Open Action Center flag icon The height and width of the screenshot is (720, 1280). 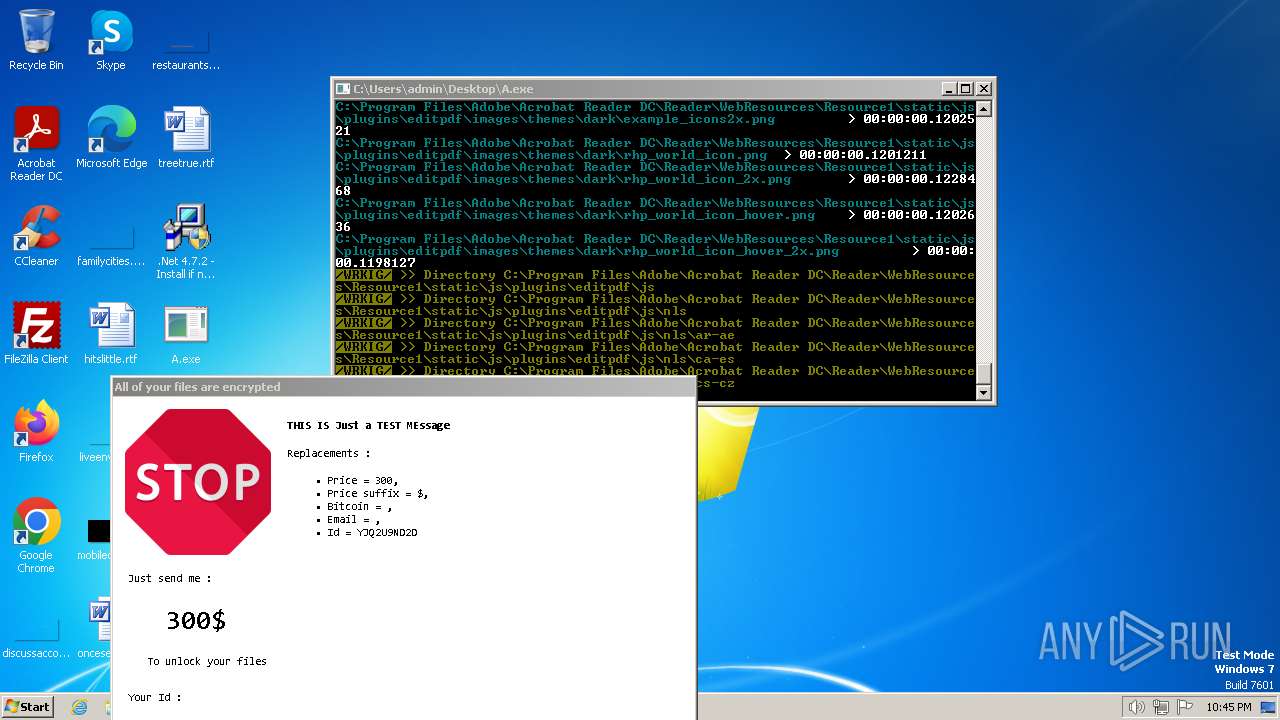click(1185, 707)
